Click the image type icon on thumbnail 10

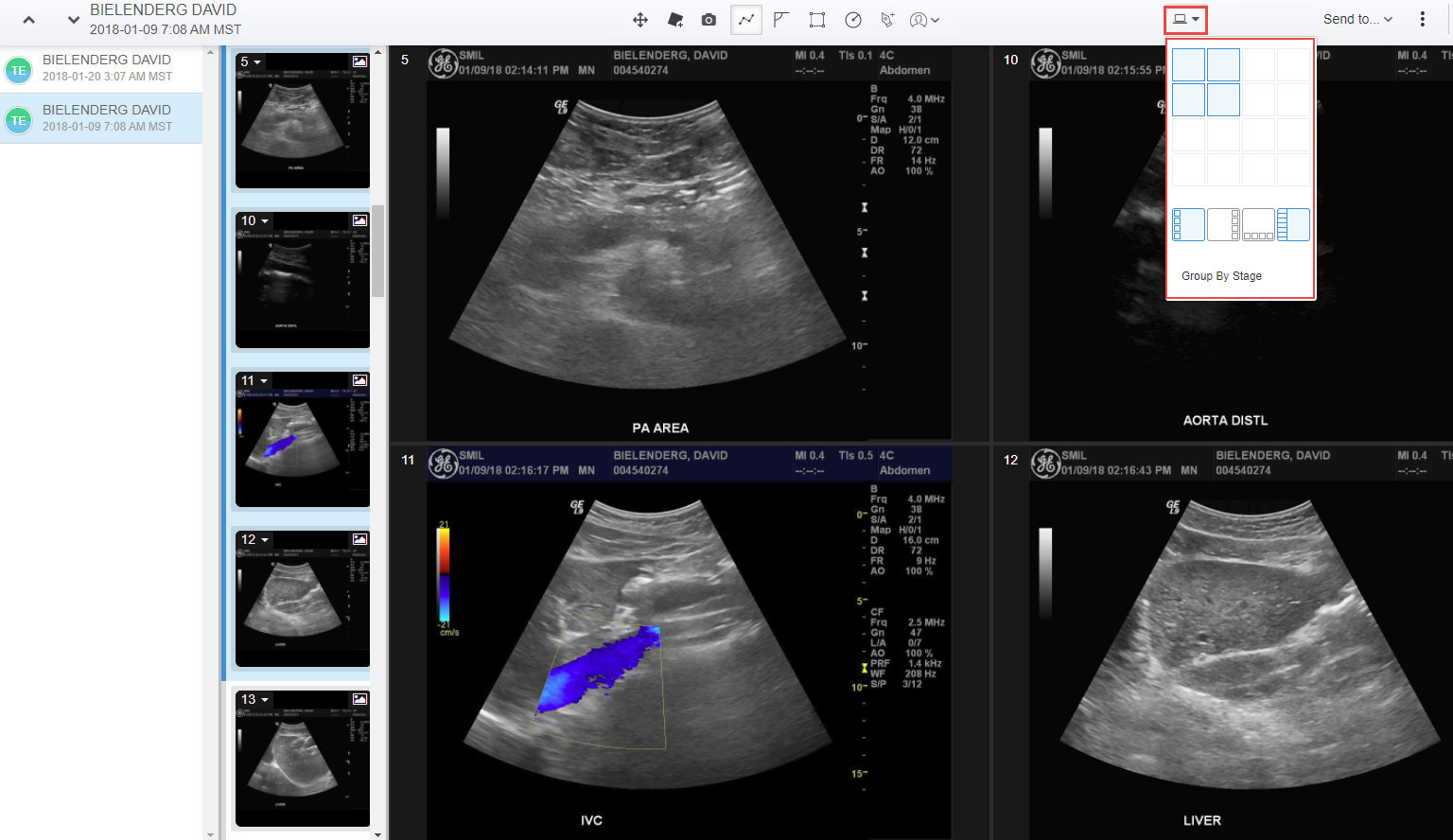click(359, 220)
